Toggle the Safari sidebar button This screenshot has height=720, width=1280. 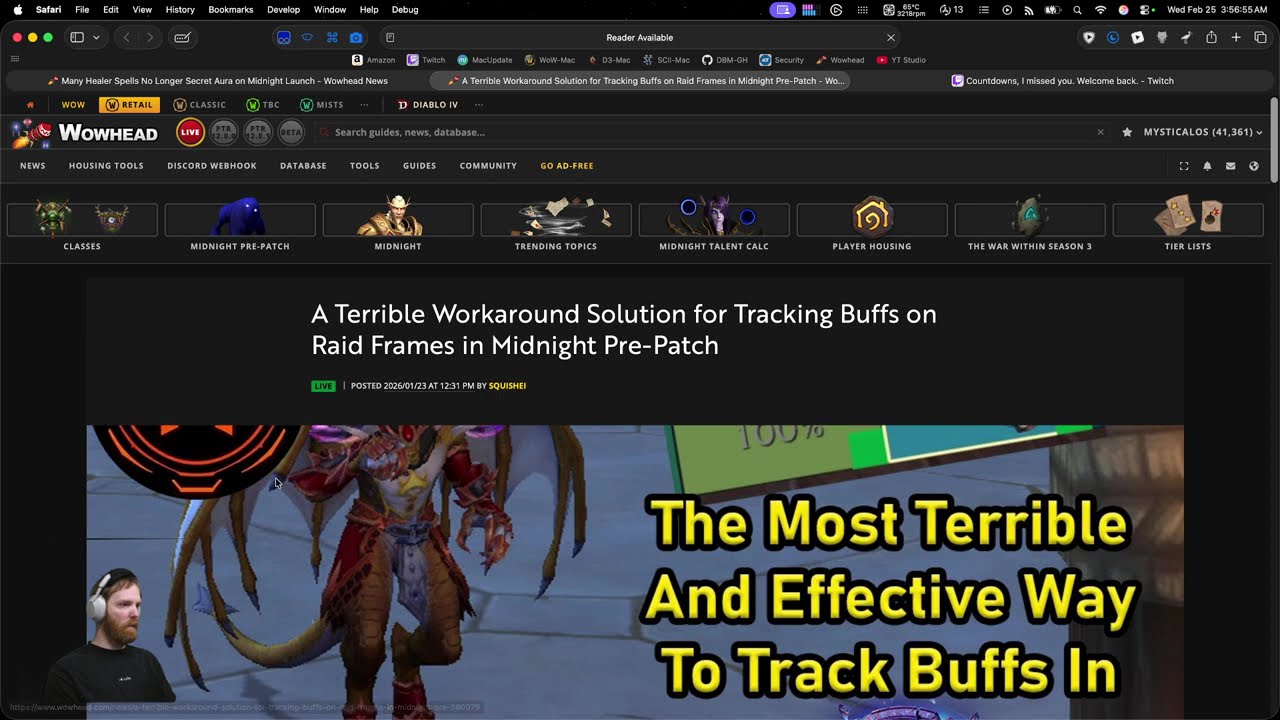77,37
